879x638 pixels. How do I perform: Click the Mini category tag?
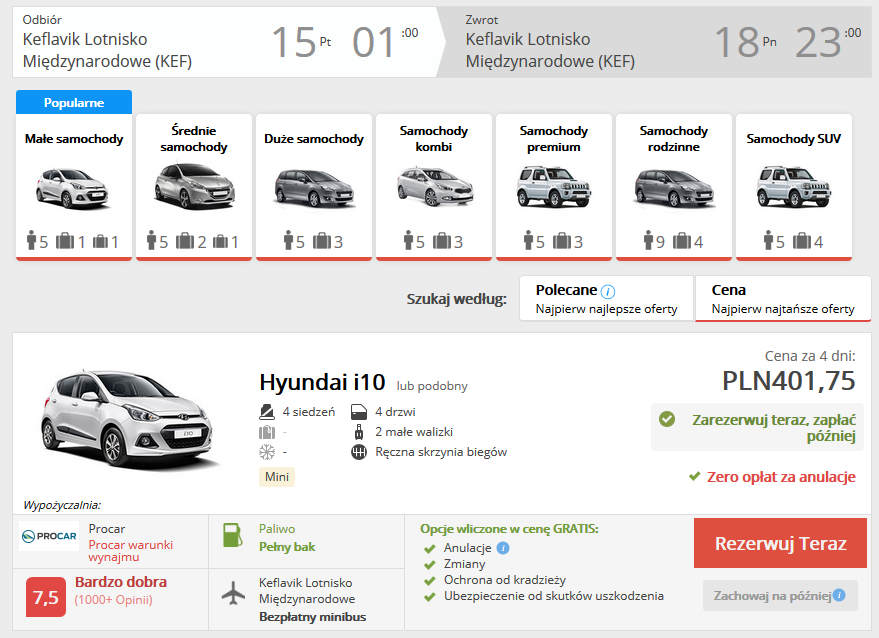(x=277, y=477)
